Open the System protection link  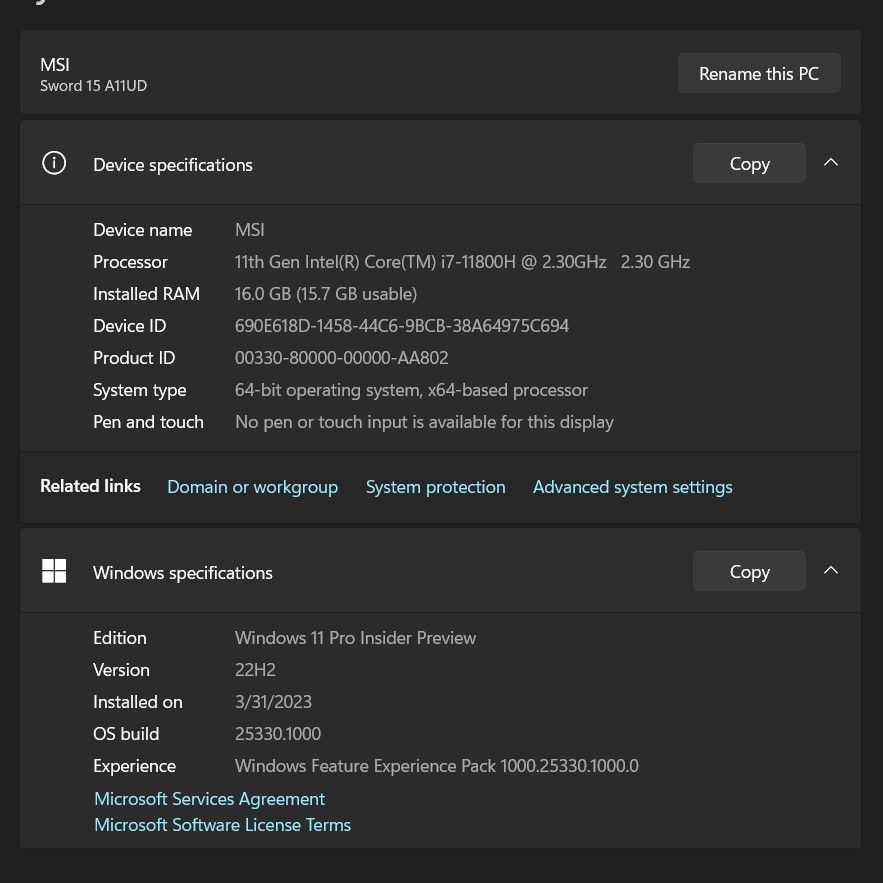point(435,487)
